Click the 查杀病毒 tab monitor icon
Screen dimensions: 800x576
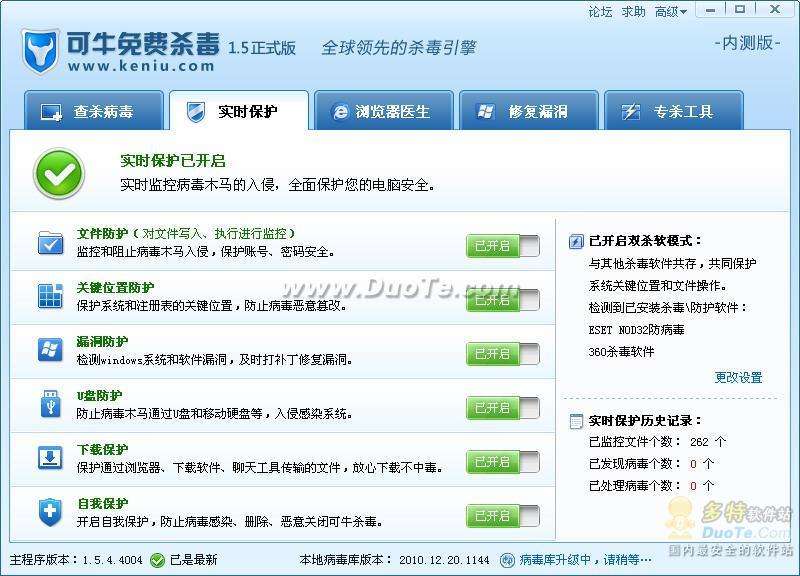click(51, 112)
